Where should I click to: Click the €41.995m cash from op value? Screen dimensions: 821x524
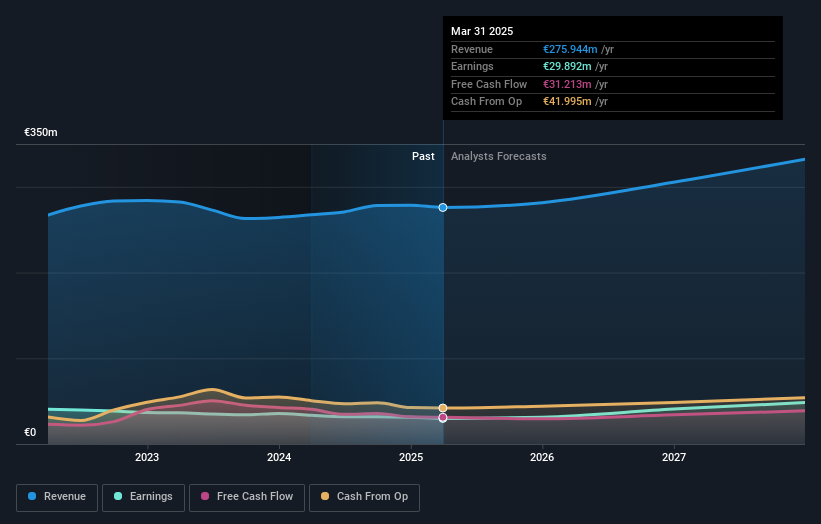click(567, 102)
